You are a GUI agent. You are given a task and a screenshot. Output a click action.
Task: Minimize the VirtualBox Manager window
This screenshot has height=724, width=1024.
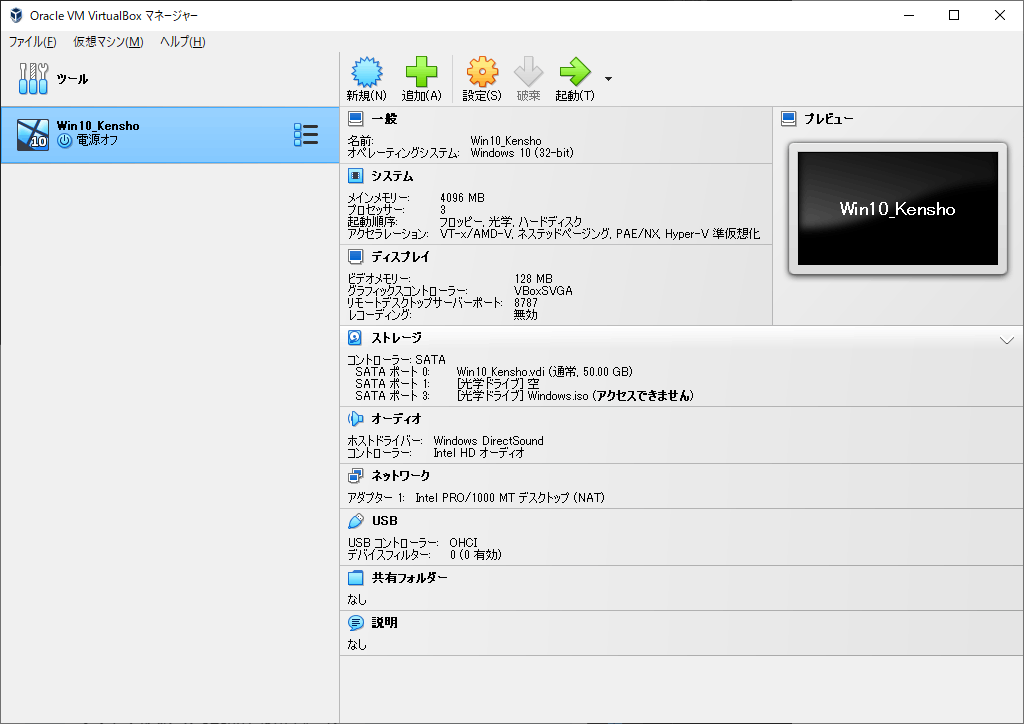[x=909, y=15]
